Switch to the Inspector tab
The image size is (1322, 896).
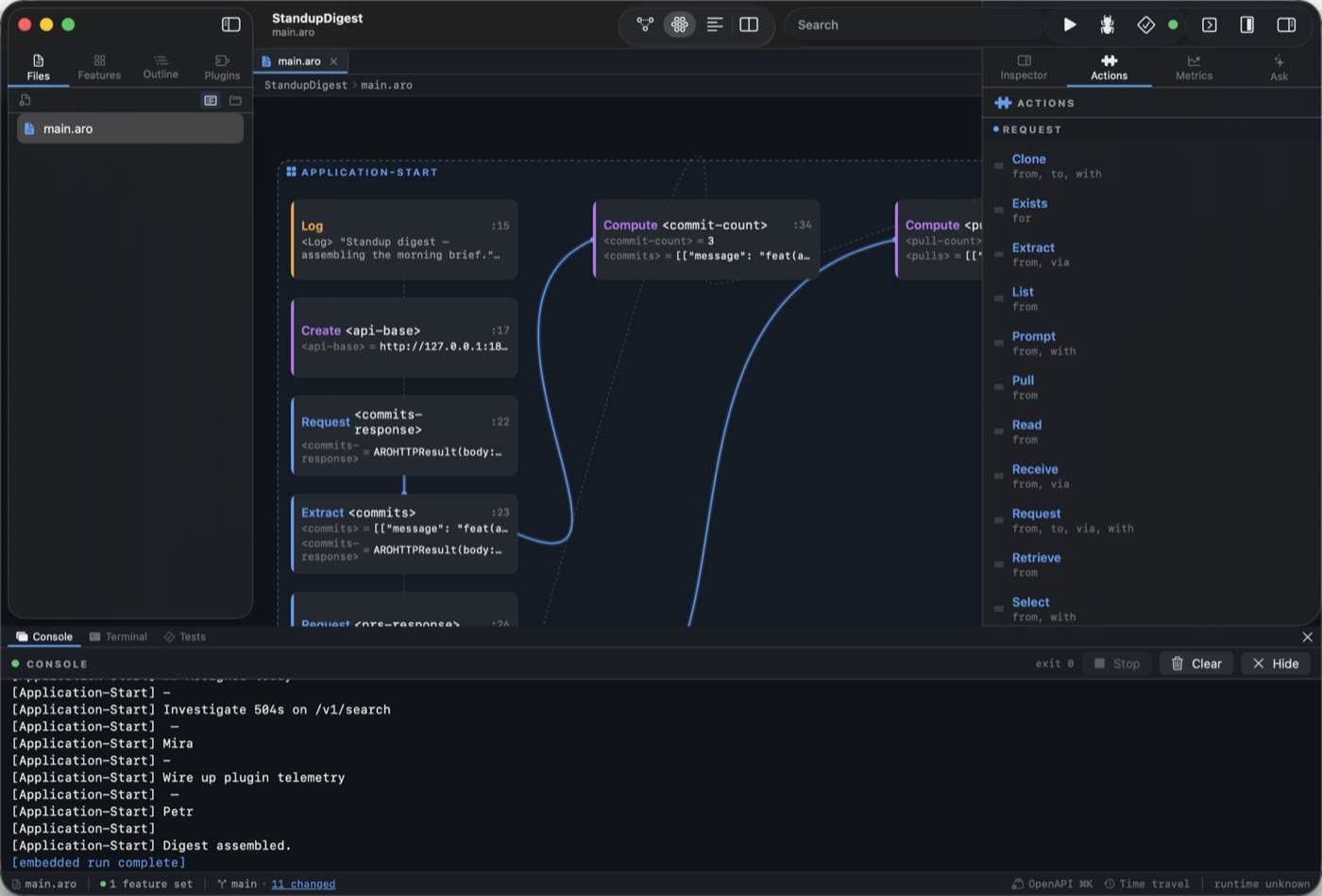pos(1024,67)
